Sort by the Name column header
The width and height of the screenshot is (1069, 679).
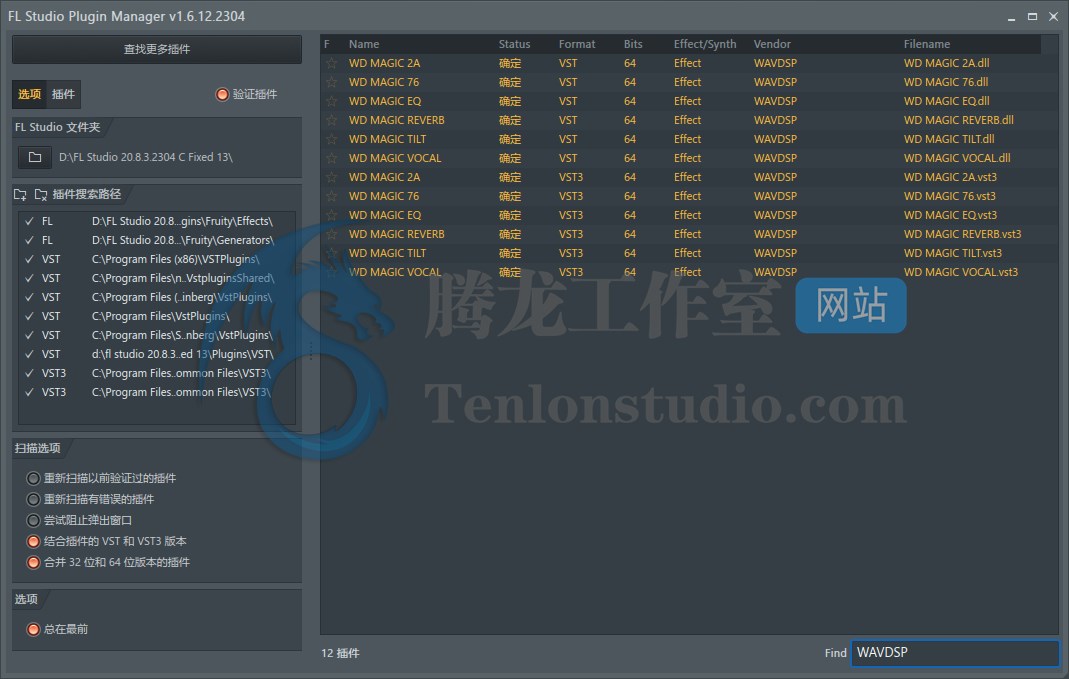click(x=364, y=44)
